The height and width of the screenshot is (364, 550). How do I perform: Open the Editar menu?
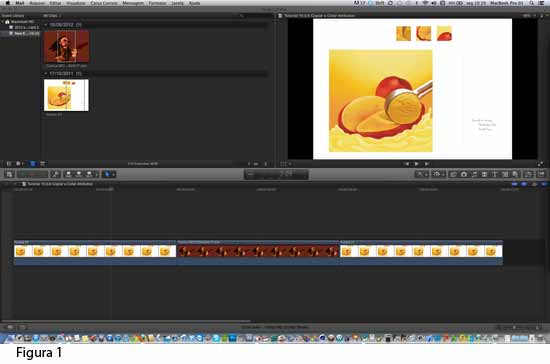pyautogui.click(x=55, y=3)
